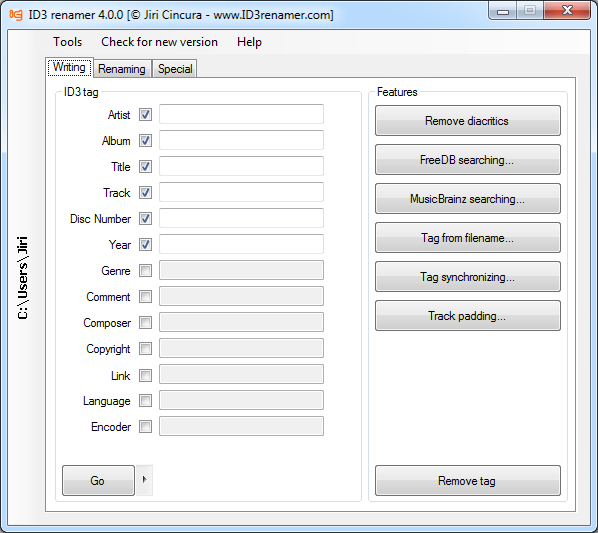This screenshot has height=533, width=598.
Task: Uncheck the Disc Number checkbox
Action: 145,218
